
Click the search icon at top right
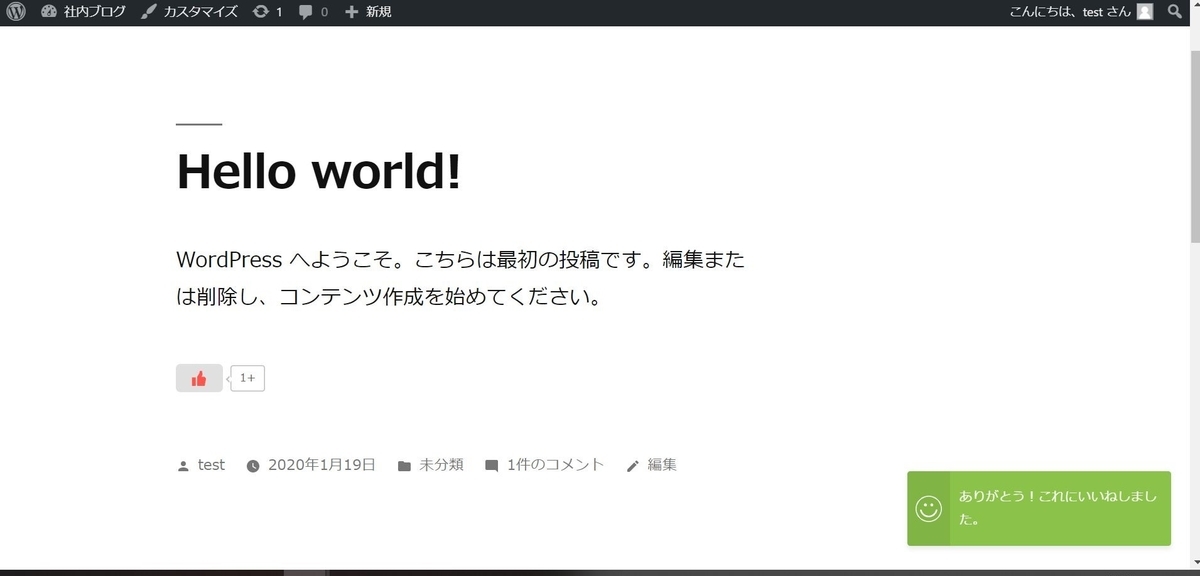click(x=1176, y=12)
